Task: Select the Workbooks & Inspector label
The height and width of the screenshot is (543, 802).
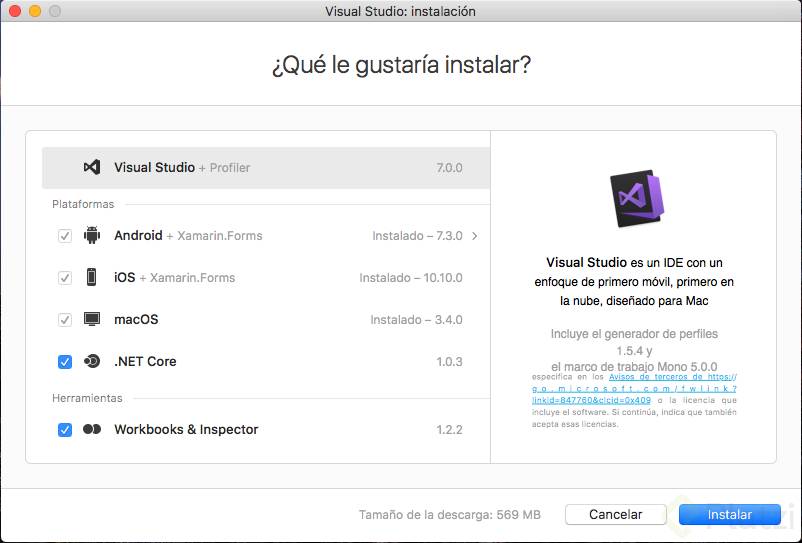Action: (186, 429)
